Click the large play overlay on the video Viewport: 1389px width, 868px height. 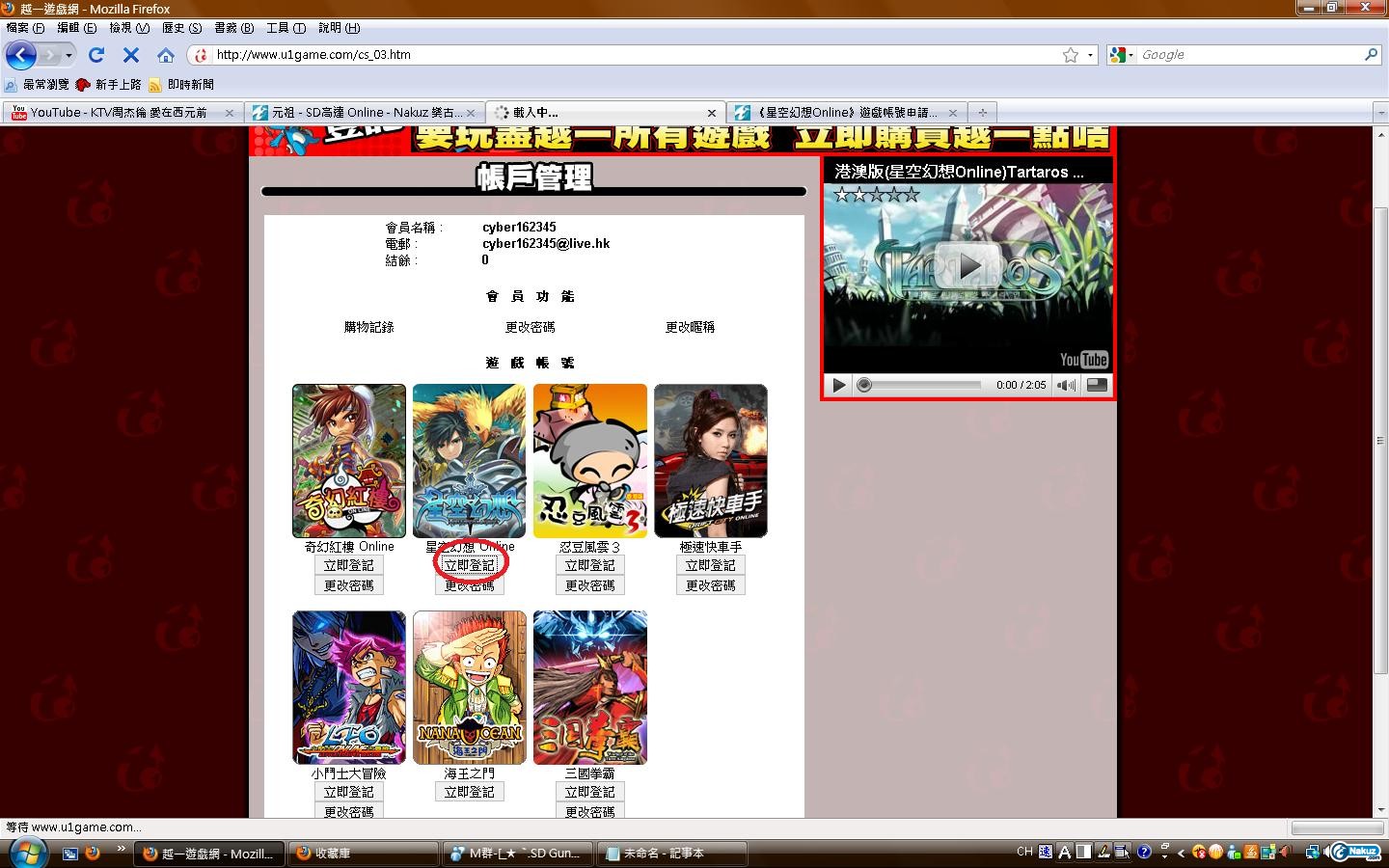(x=967, y=265)
